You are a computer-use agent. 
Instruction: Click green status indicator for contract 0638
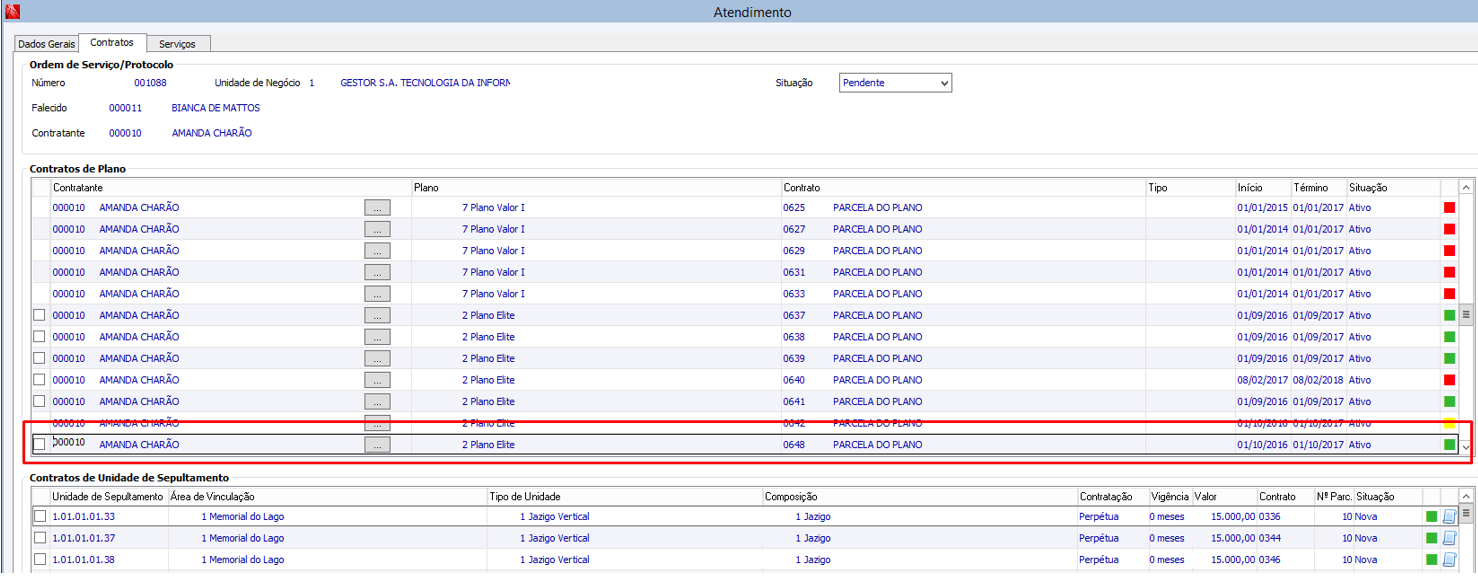coord(1449,337)
